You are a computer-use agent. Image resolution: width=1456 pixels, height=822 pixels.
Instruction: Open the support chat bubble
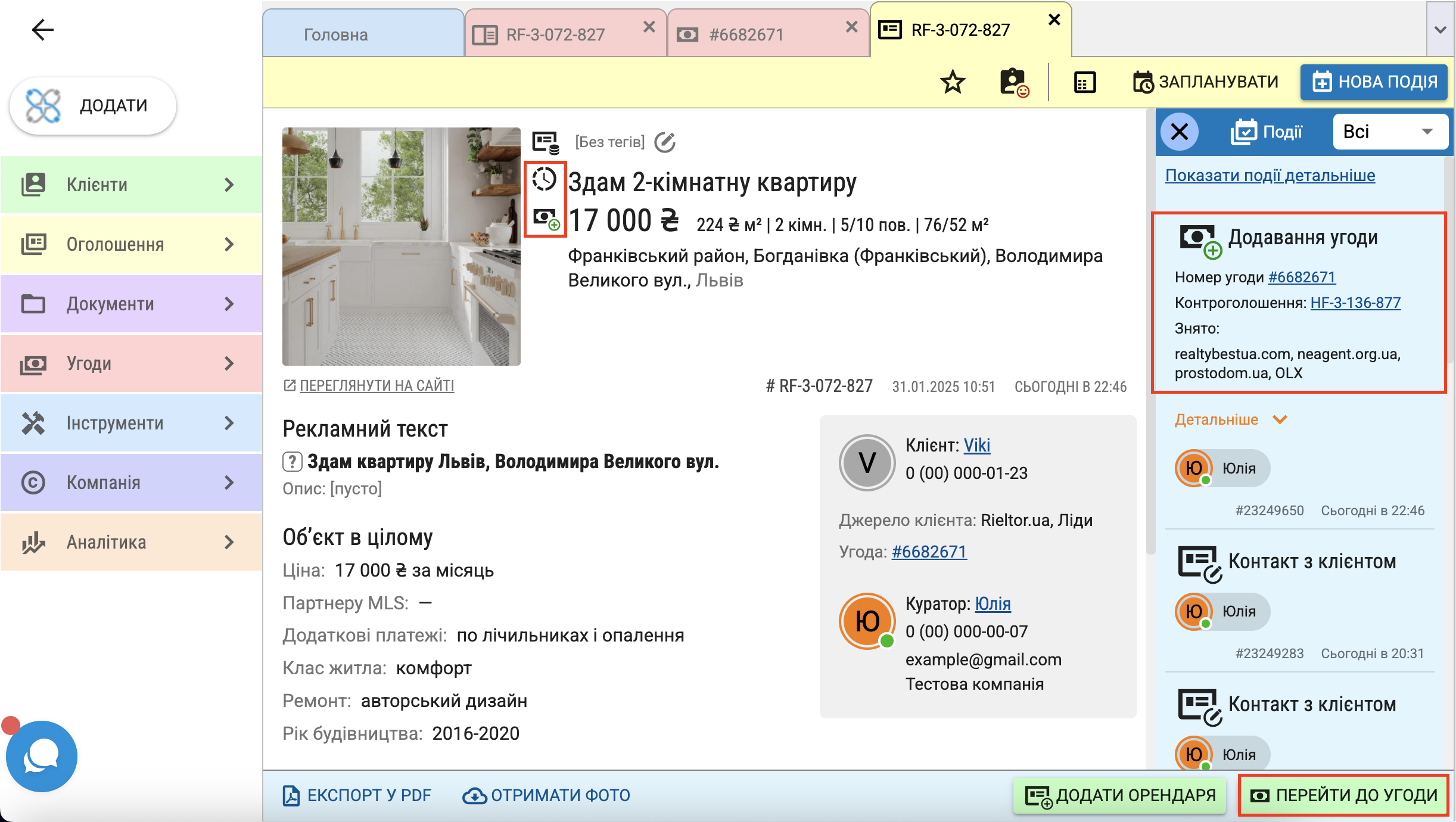(41, 756)
